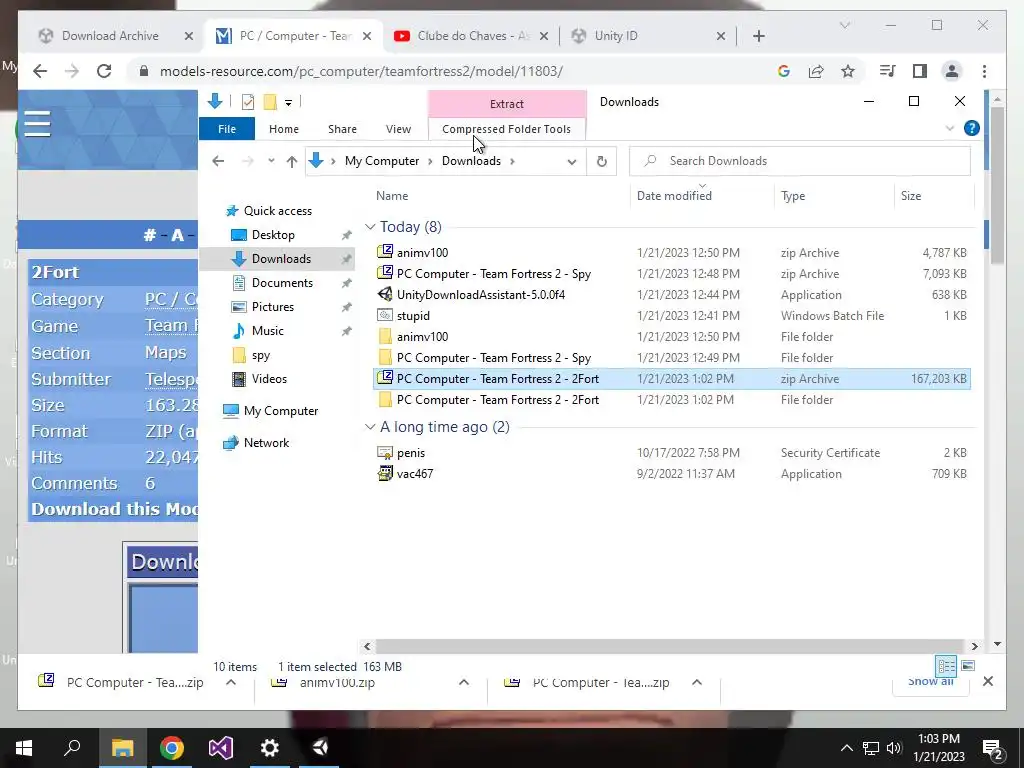Image resolution: width=1024 pixels, height=768 pixels.
Task: Open the View ribbon tab
Action: [398, 129]
